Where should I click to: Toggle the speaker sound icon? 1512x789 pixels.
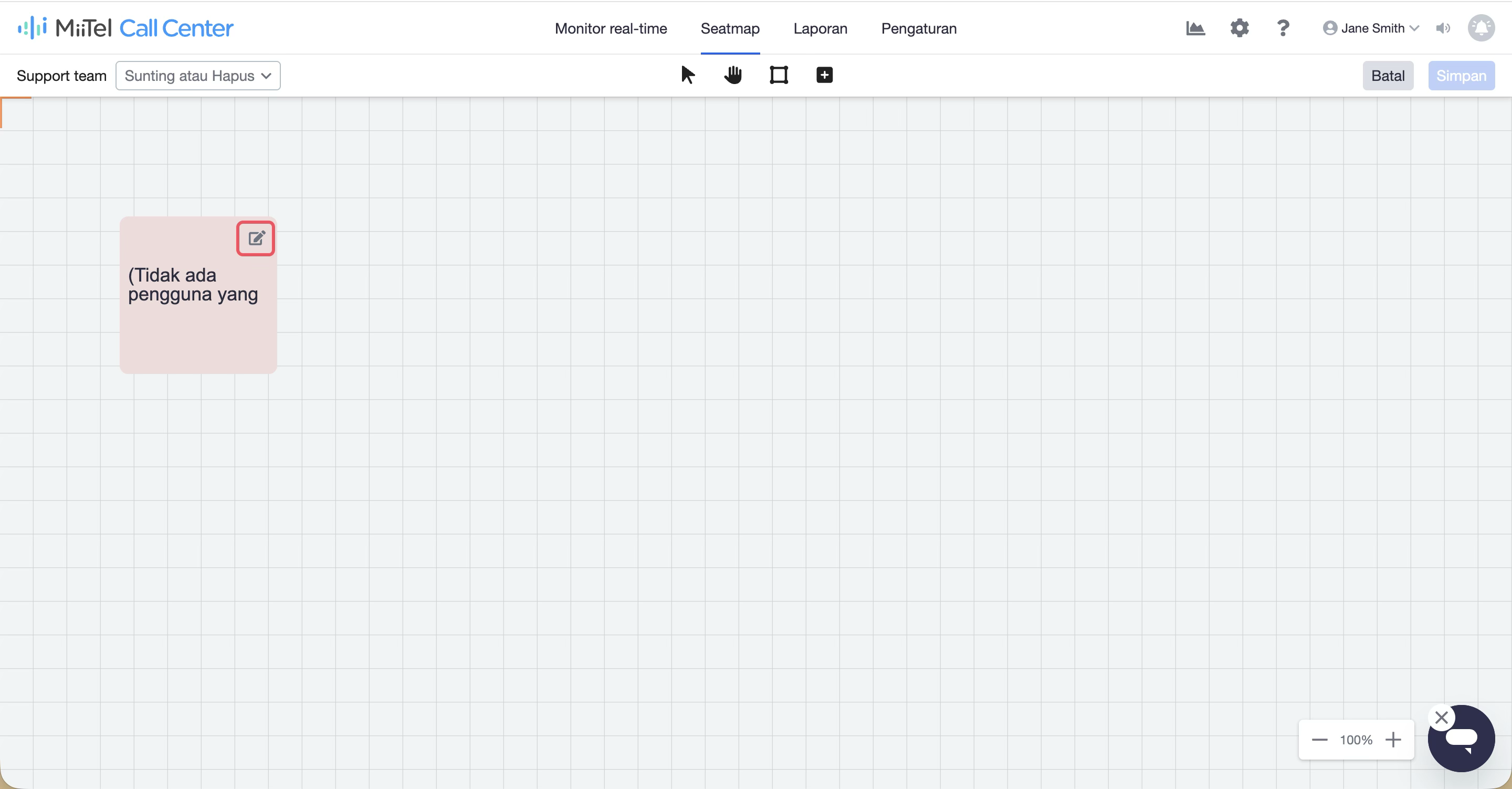(1443, 28)
